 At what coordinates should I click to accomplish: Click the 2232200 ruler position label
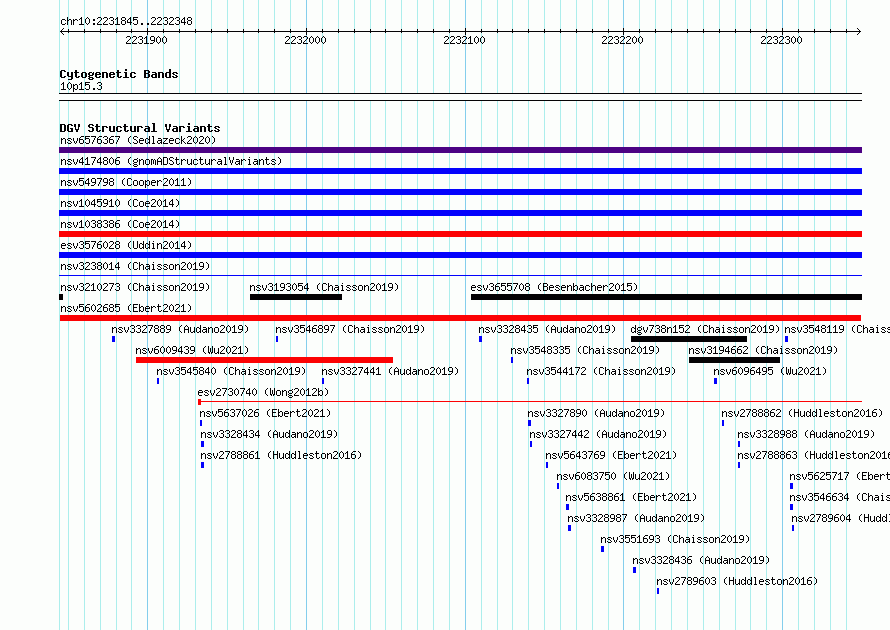(623, 40)
